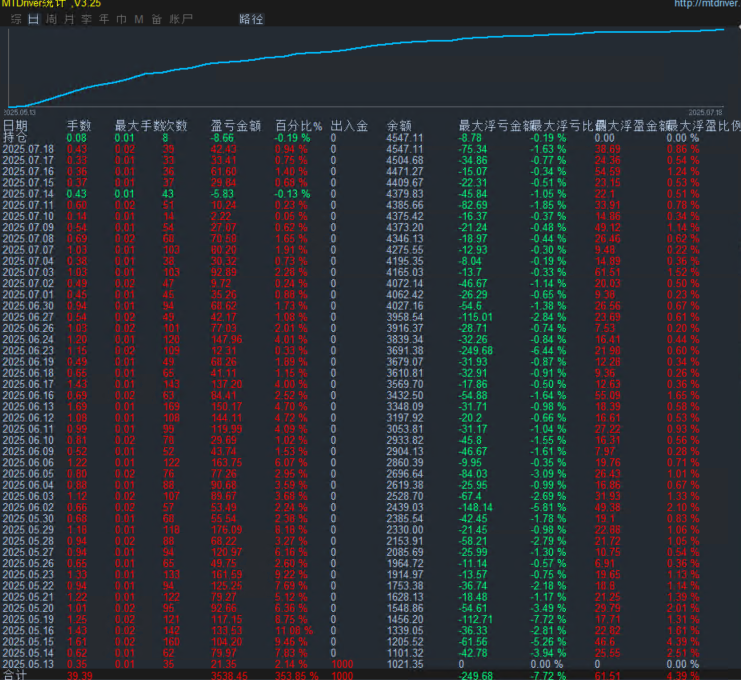The height and width of the screenshot is (680, 741).
Task: Select the 2025.07.14 date row
Action: point(28,194)
